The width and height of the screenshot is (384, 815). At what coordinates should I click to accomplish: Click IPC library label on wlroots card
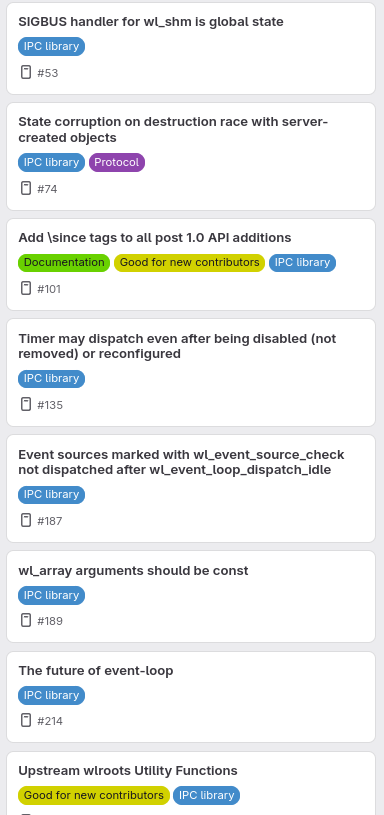tap(206, 795)
